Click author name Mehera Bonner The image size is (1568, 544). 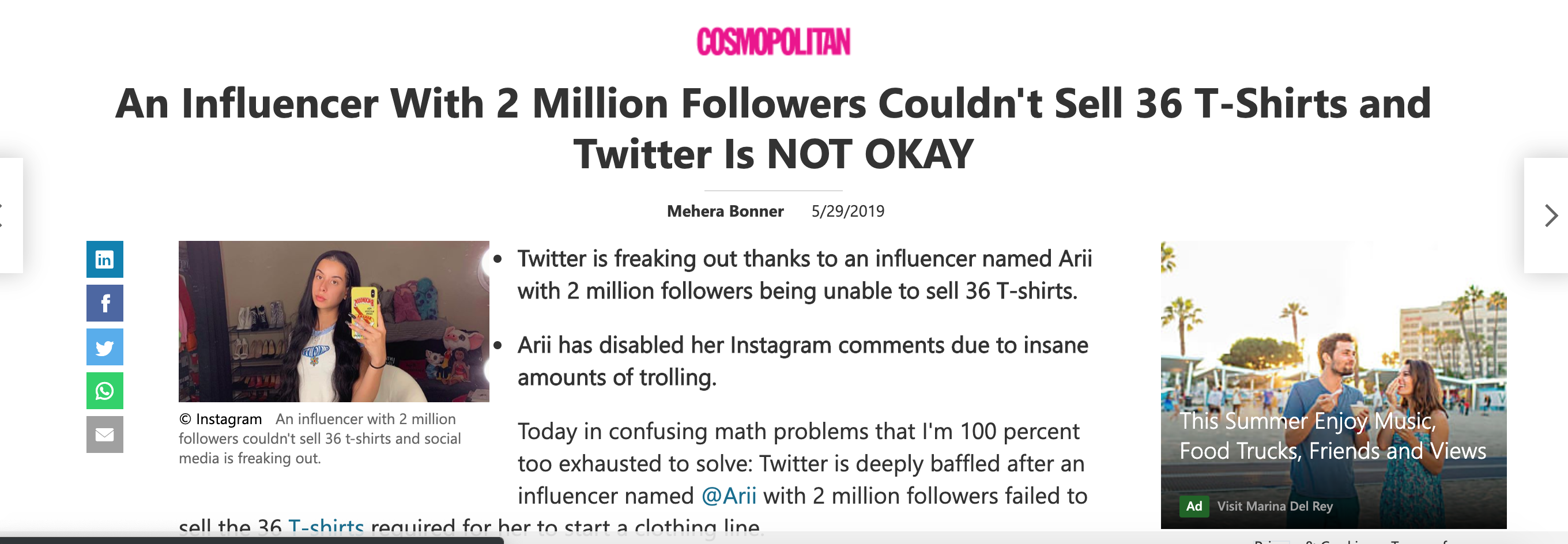point(725,211)
